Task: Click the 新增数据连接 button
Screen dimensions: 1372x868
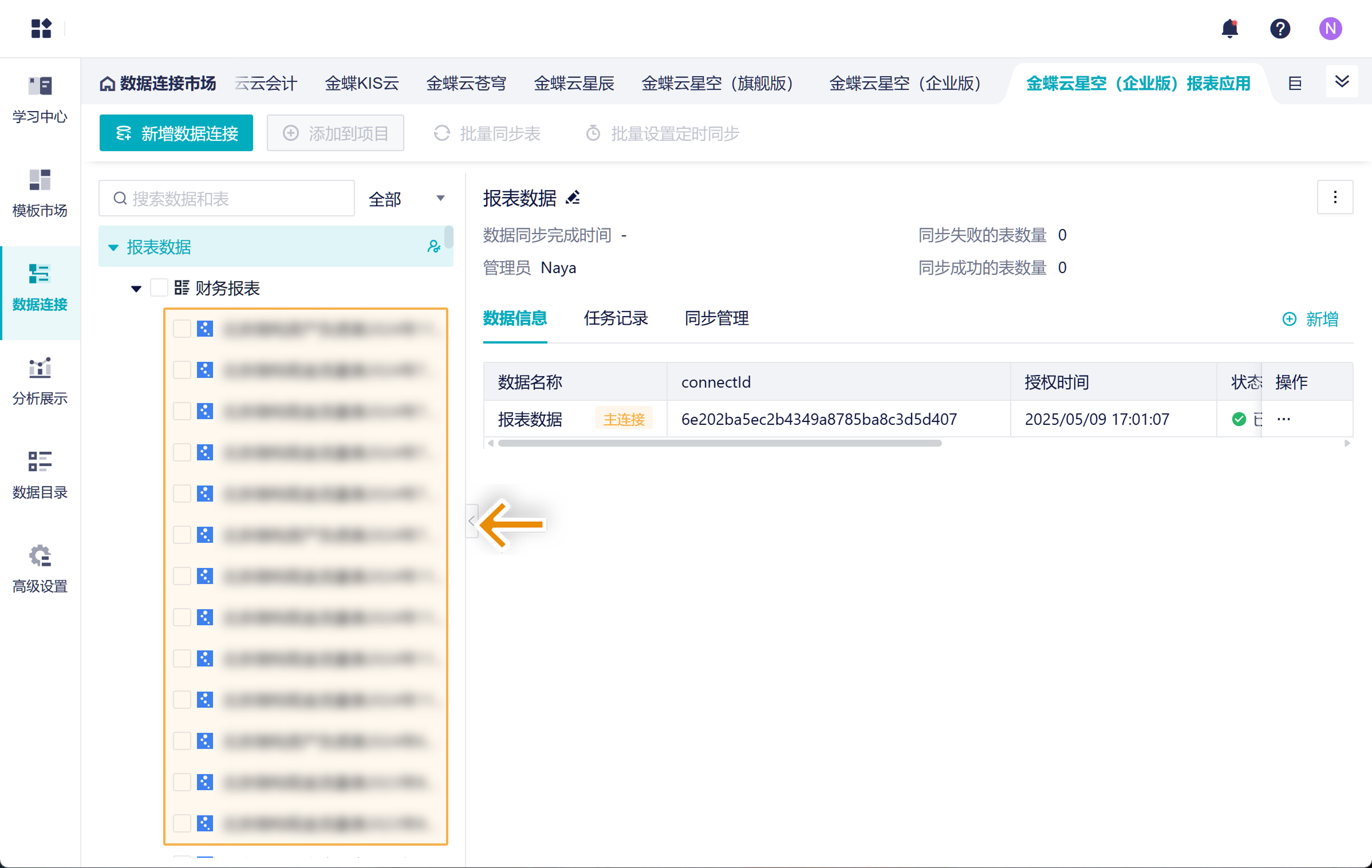Action: (176, 133)
